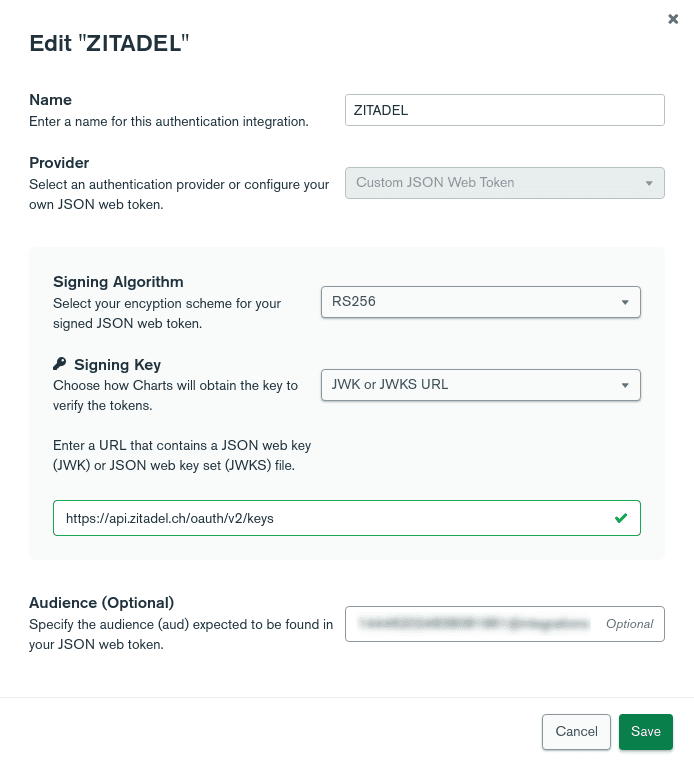Click the Signing Algorithm label
694x762 pixels.
coord(118,282)
